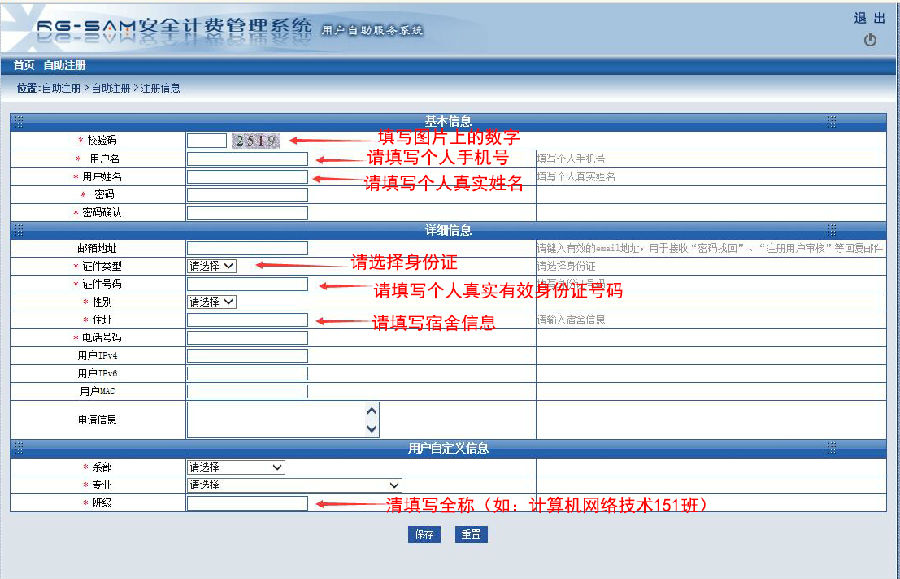Viewport: 900px width, 579px height.
Task: Click the scroll-up arrow in 申请信息 textarea
Action: click(372, 411)
